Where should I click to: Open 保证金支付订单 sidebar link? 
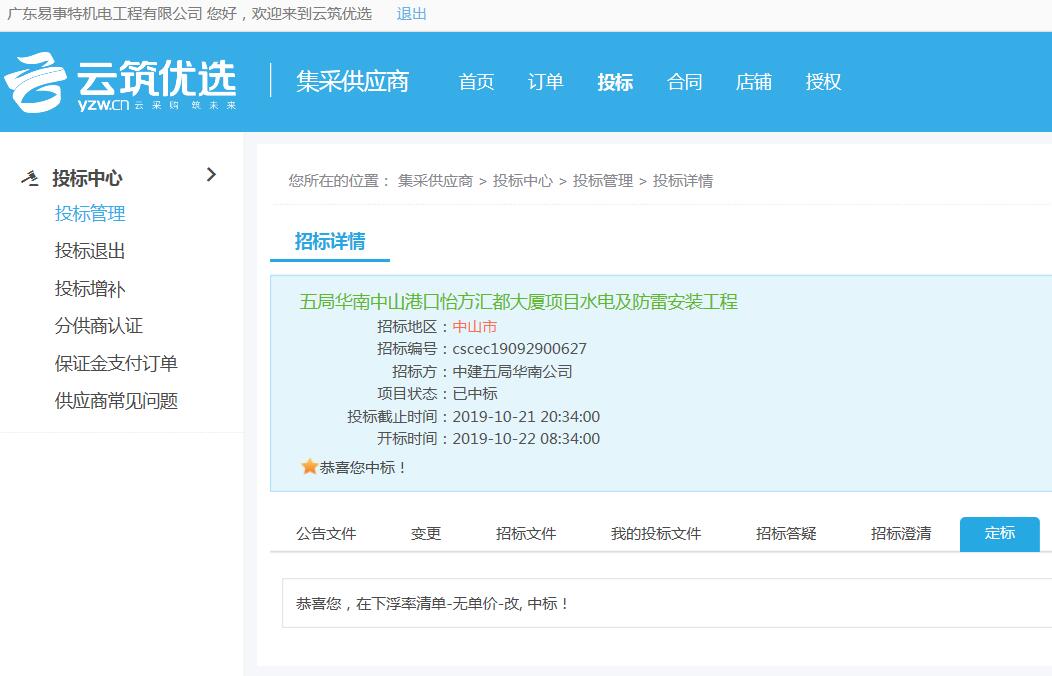(x=116, y=364)
